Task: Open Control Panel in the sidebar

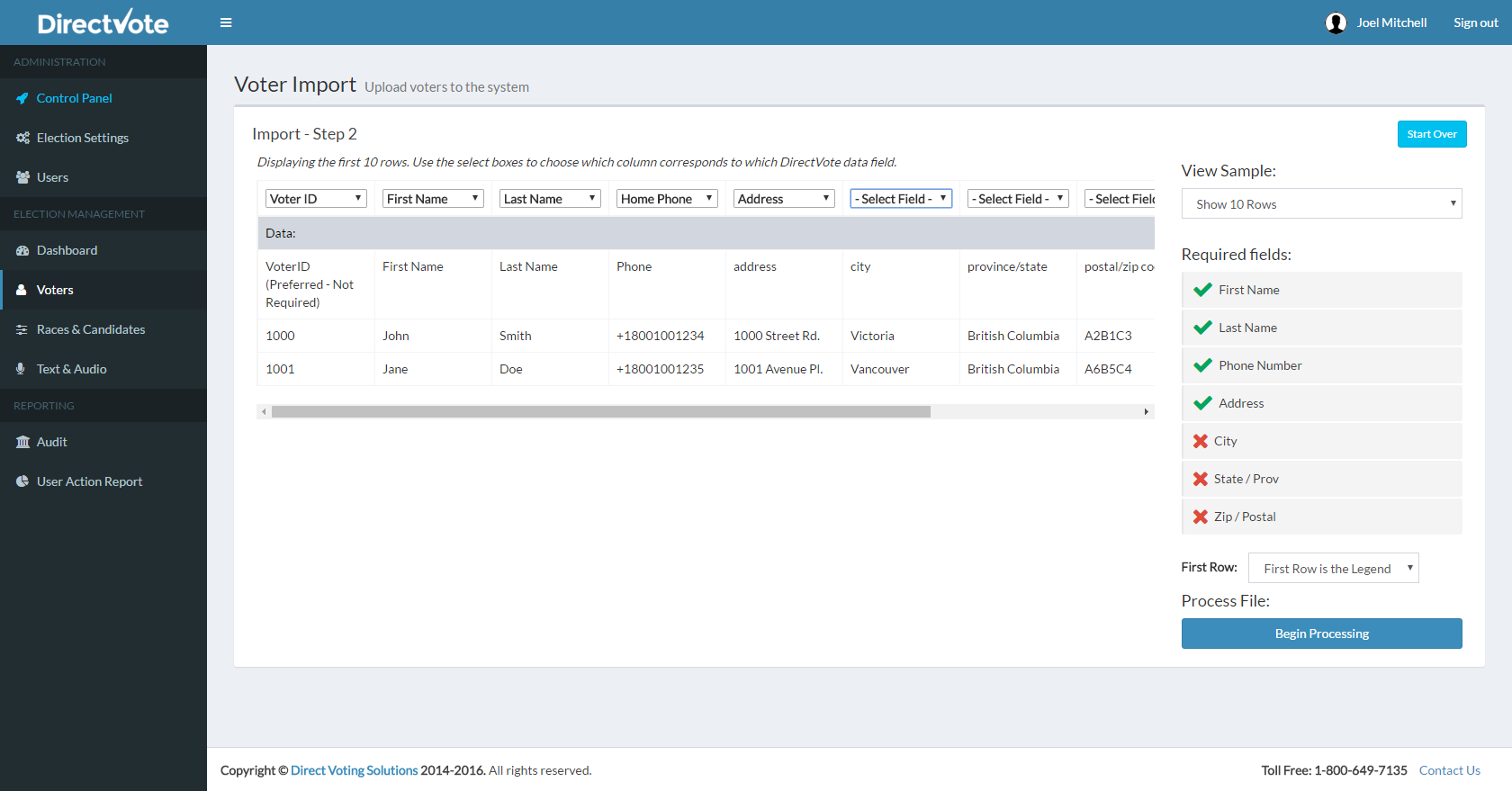Action: click(x=103, y=98)
